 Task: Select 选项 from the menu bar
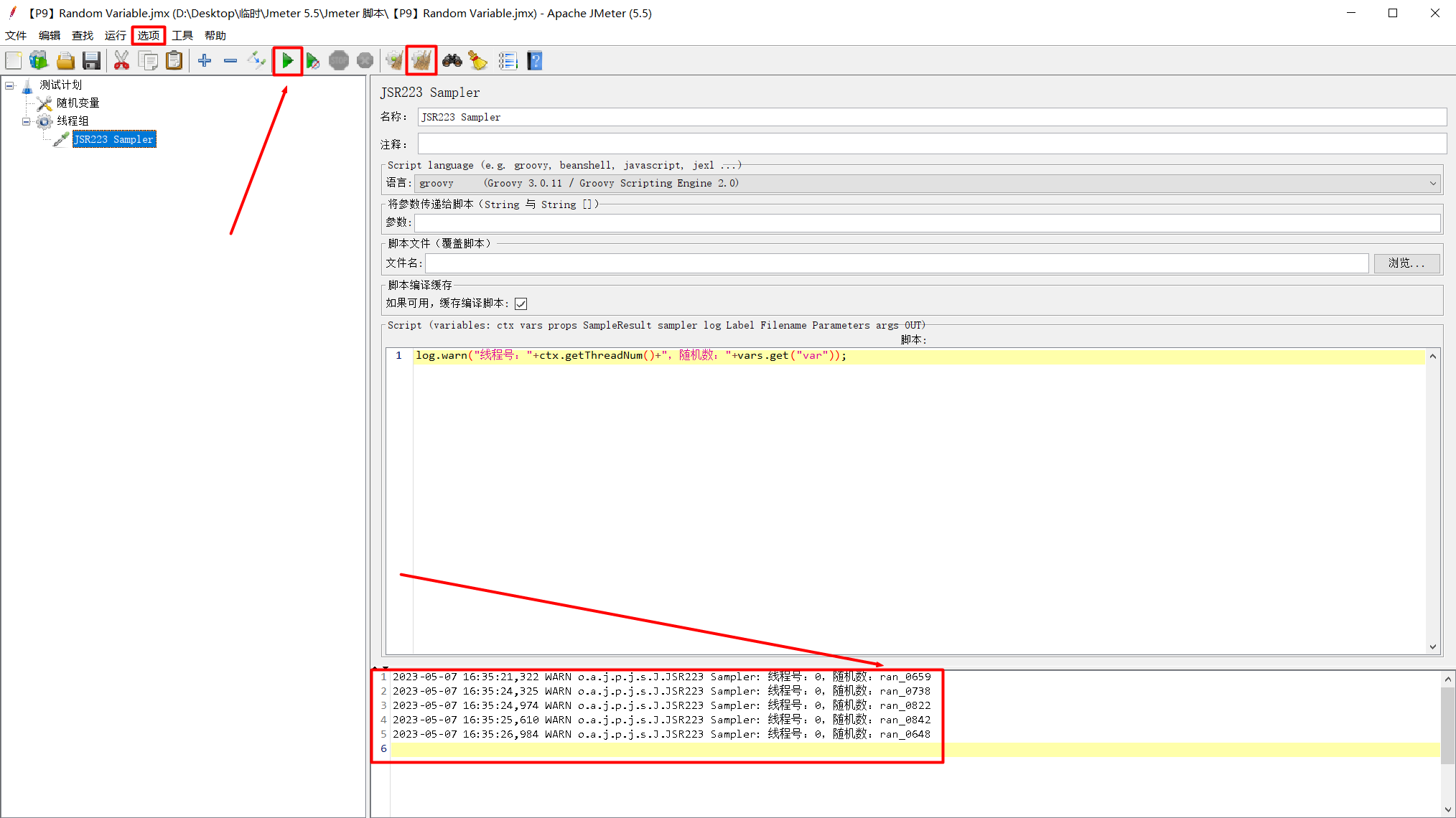pos(149,35)
